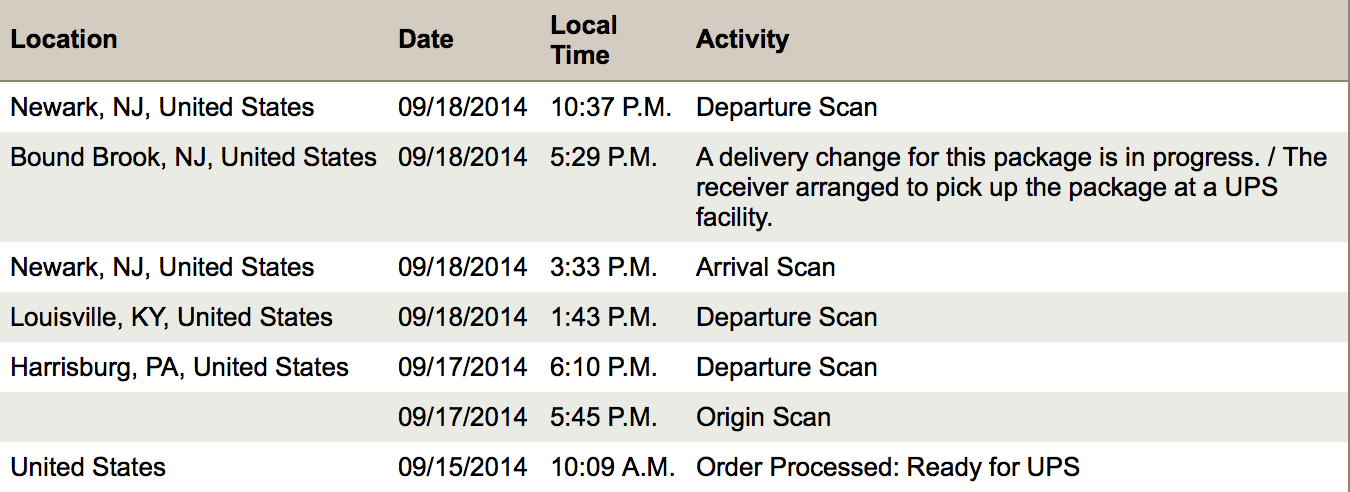
Task: Select the 5:29 P.M. time entry
Action: 603,157
